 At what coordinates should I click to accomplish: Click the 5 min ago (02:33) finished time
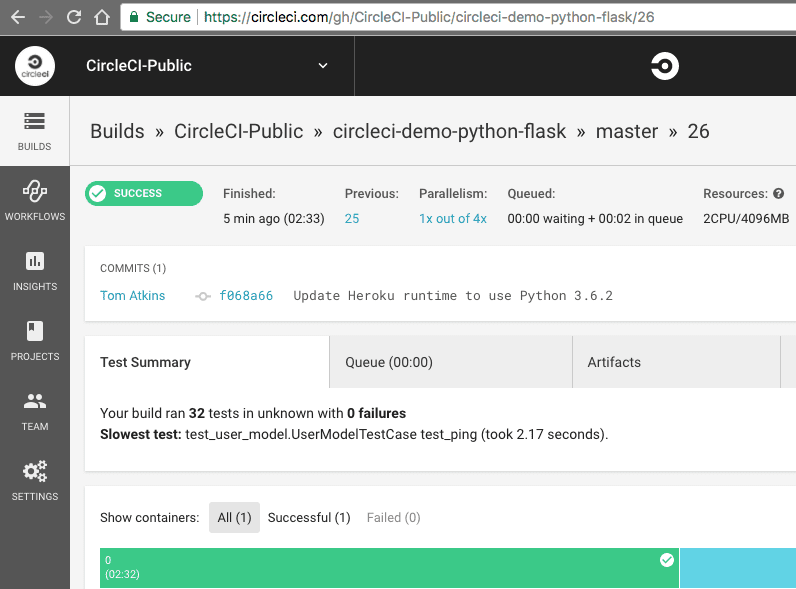pos(274,219)
